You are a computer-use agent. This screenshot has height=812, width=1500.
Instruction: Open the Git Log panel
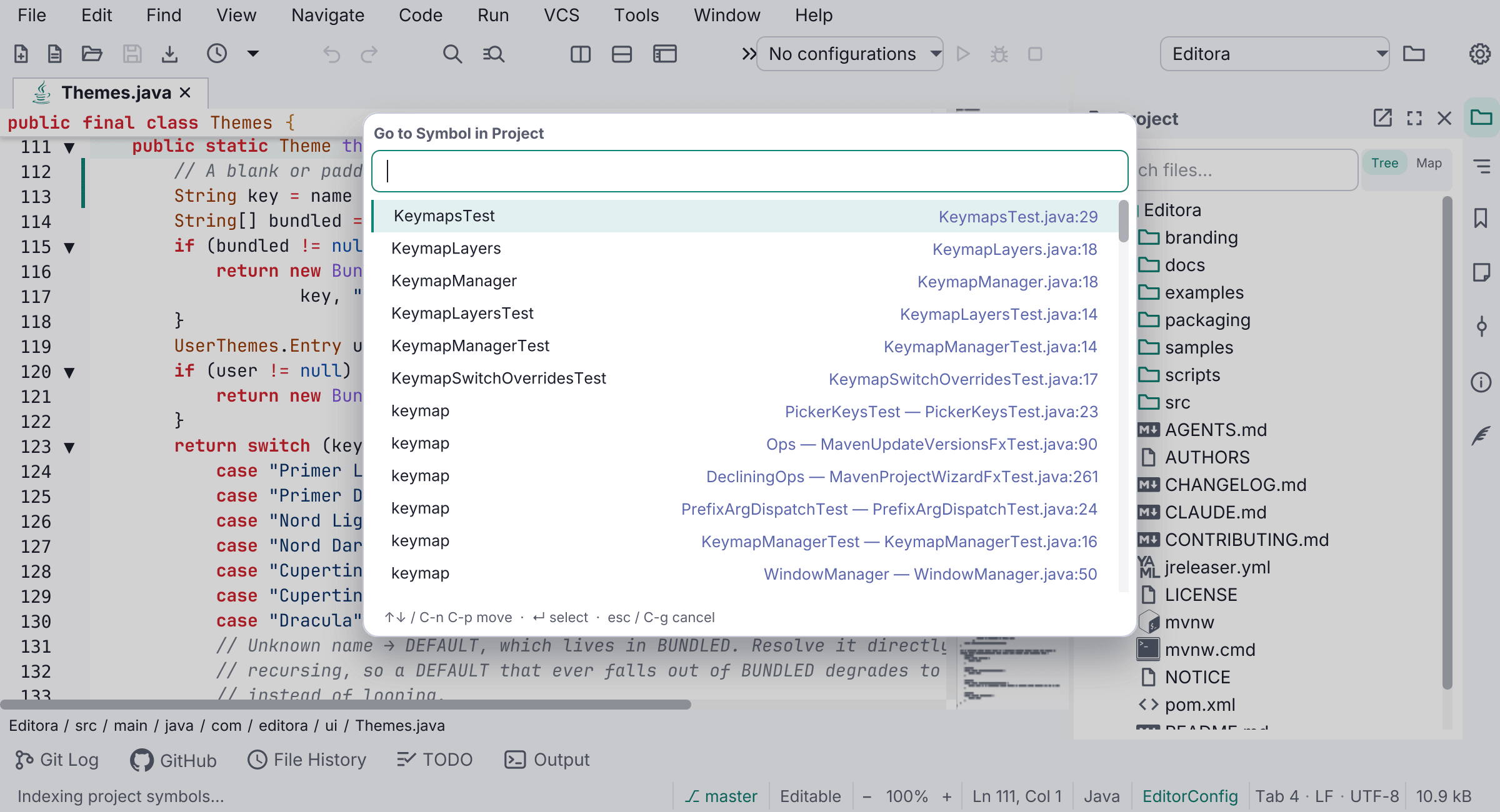coord(57,760)
